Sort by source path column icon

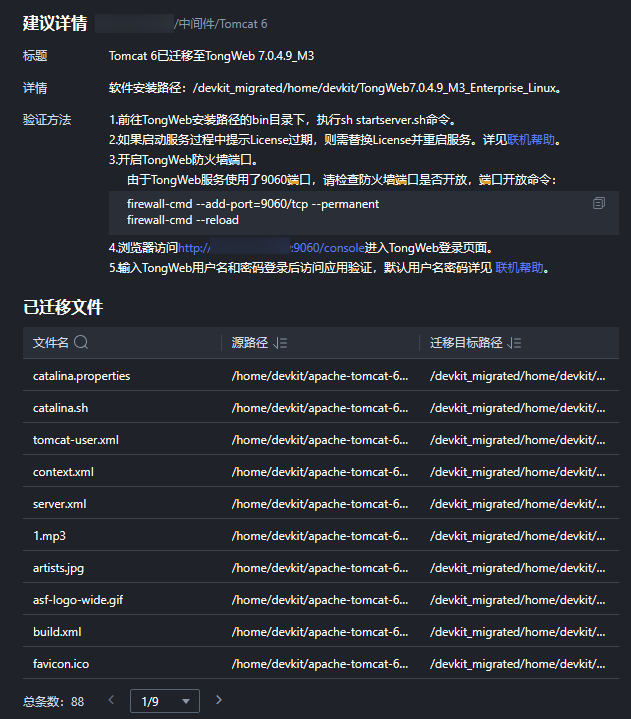[x=280, y=343]
